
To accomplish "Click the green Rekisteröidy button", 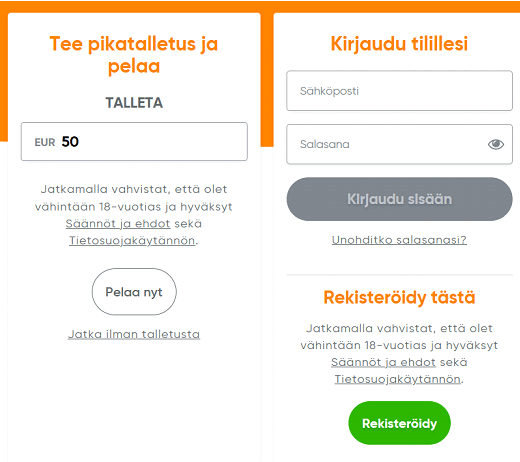I will click(x=399, y=423).
